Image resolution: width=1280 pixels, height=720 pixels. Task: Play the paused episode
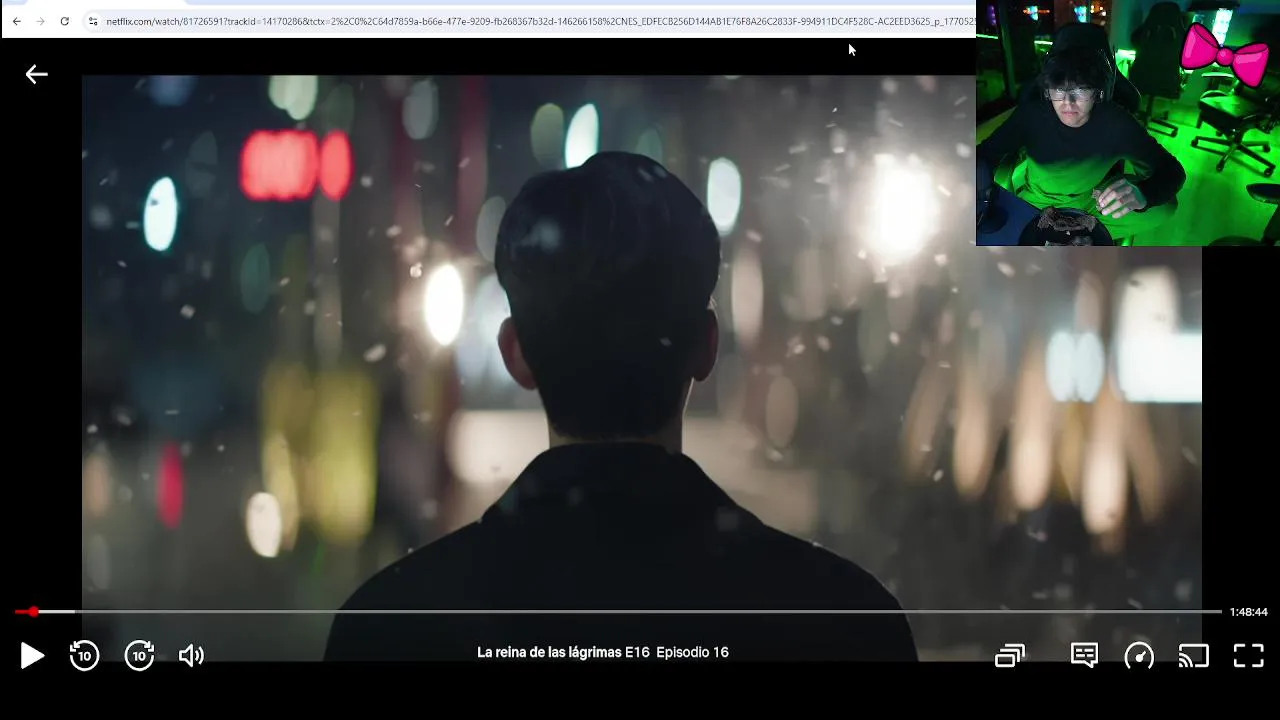[32, 656]
